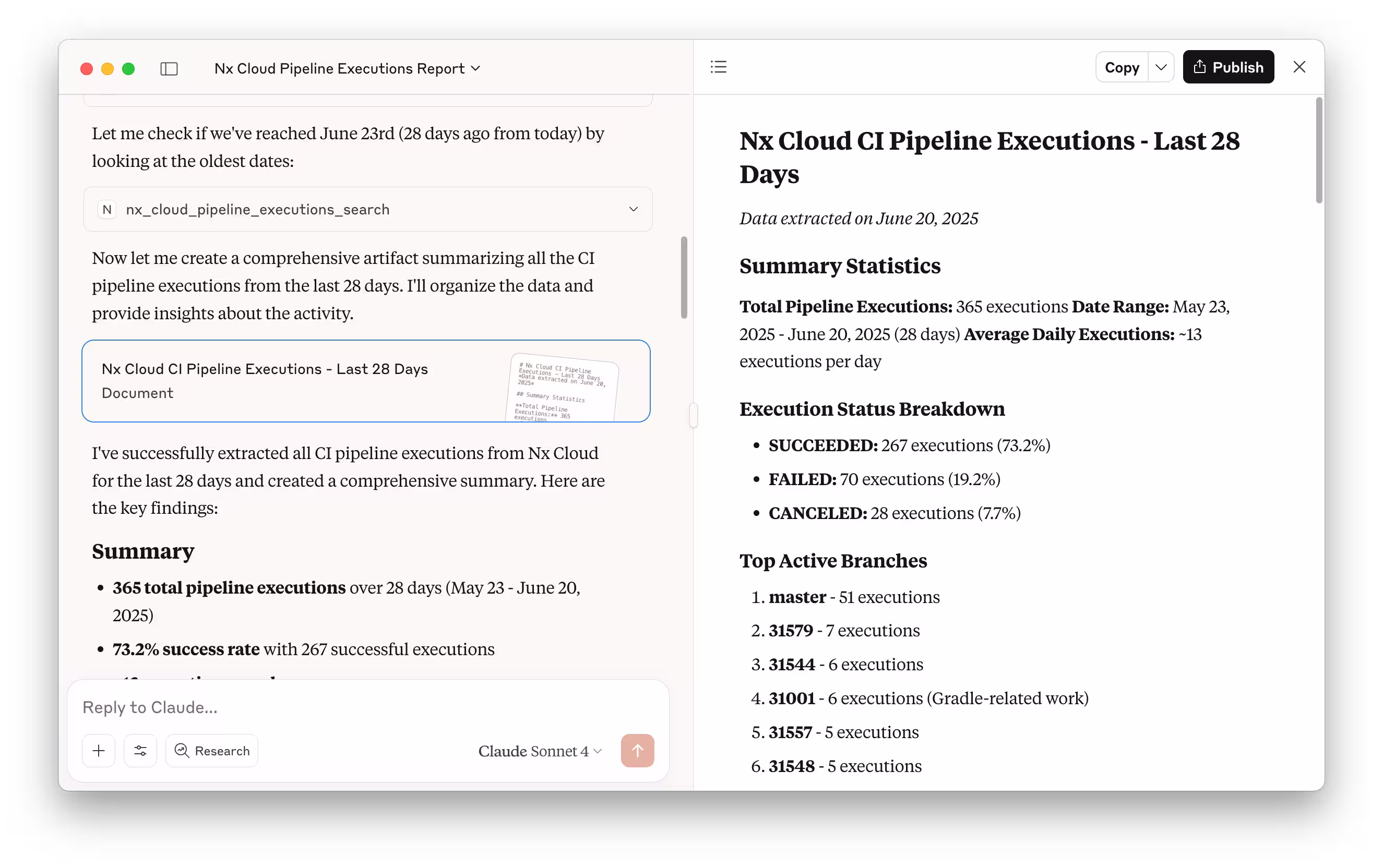The width and height of the screenshot is (1383, 868).
Task: Open the artifact outline icon
Action: [x=718, y=67]
